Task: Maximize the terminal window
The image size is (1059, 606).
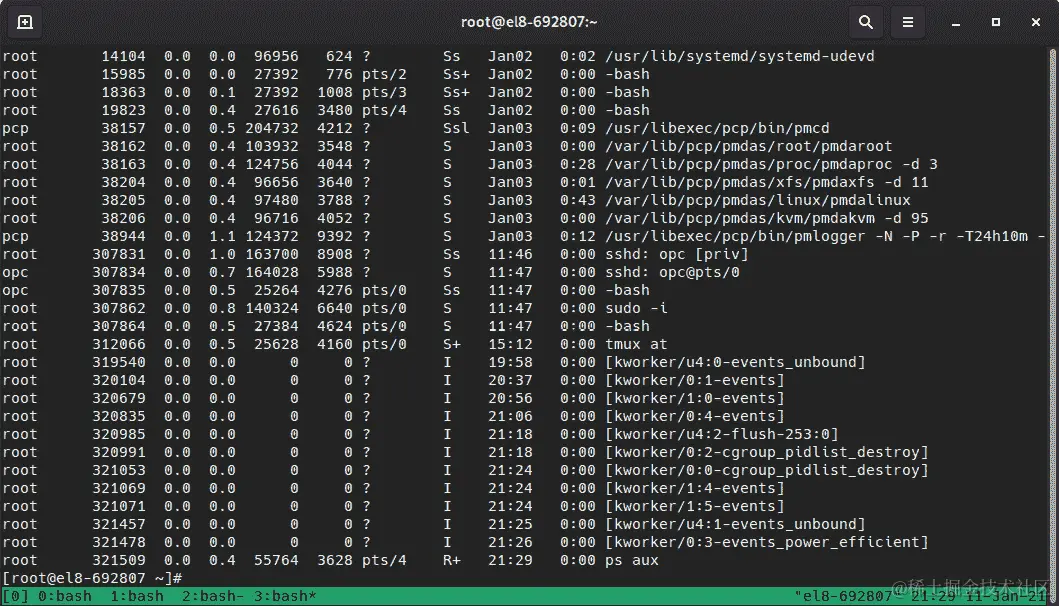Action: (996, 22)
